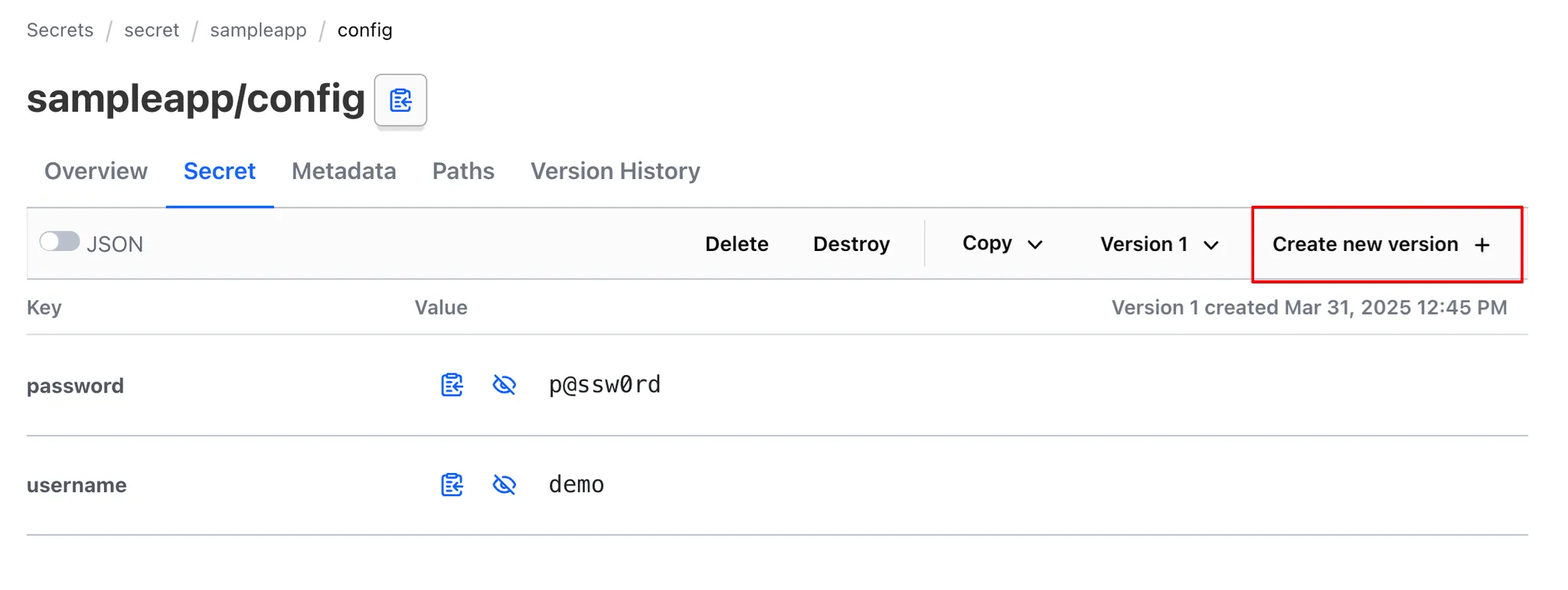
Task: Switch to the Overview tab
Action: [96, 171]
